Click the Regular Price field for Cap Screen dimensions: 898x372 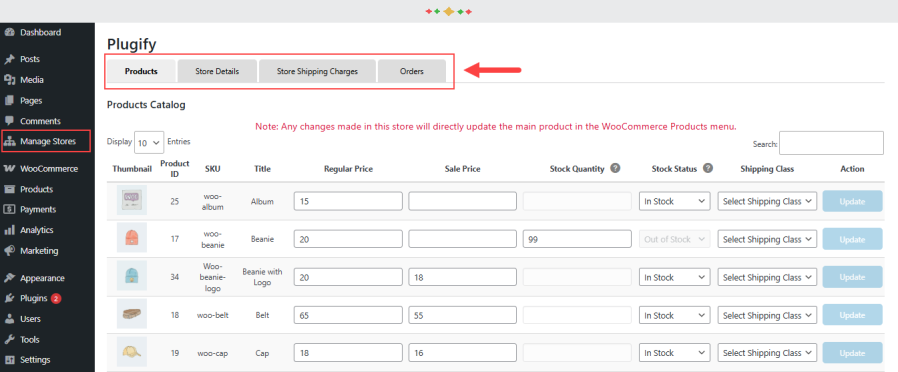348,353
